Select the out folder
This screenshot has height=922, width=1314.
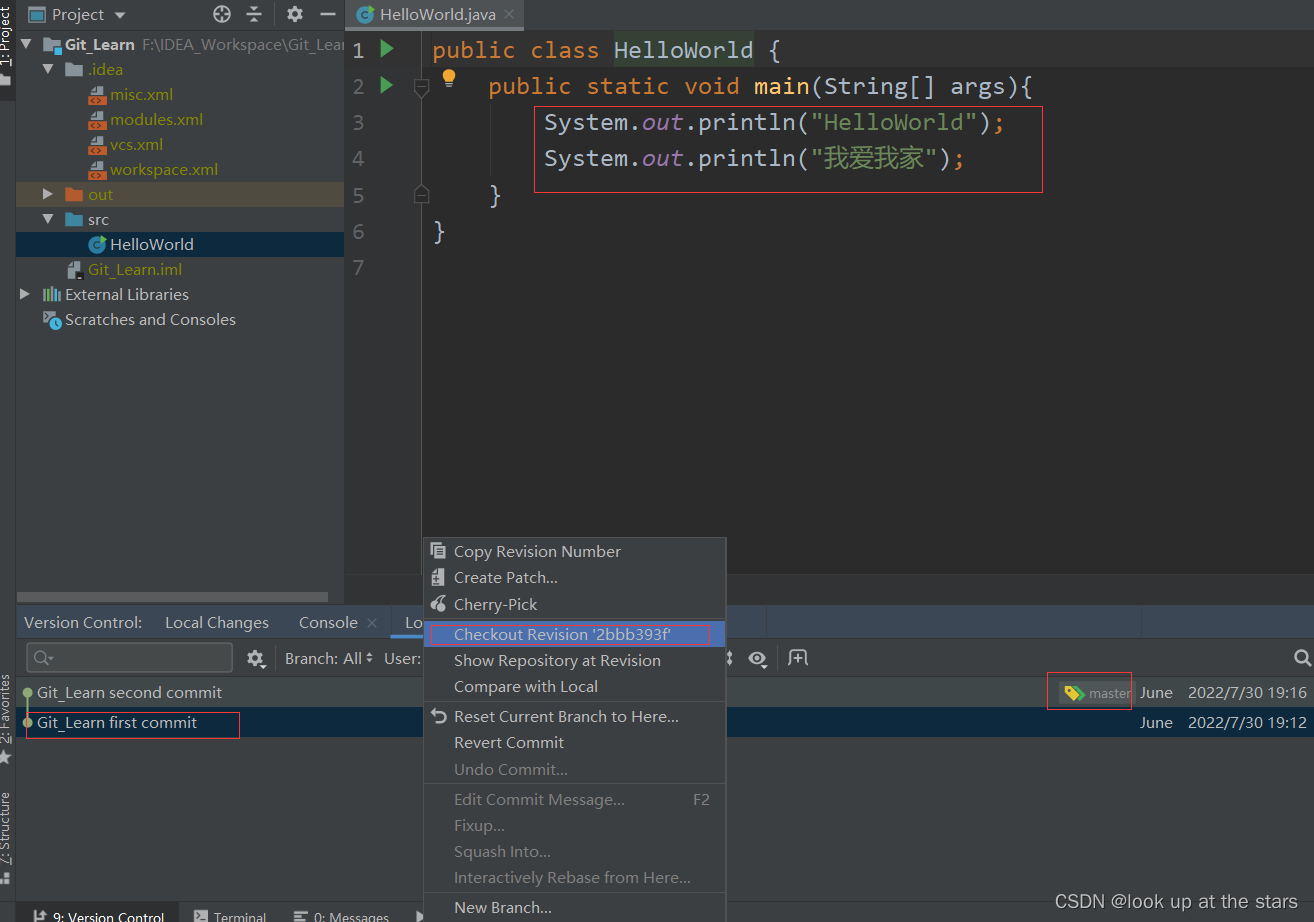100,195
